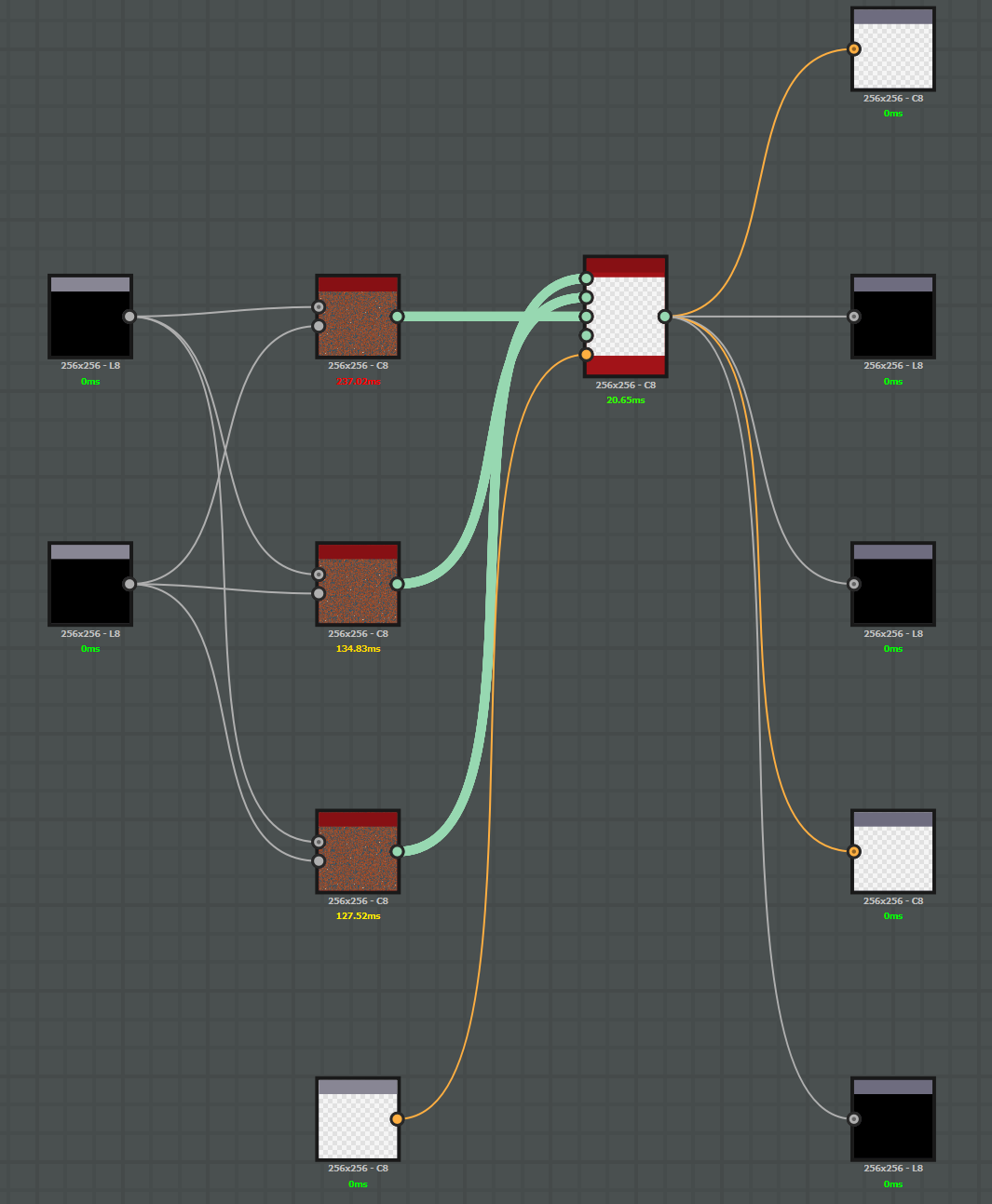Select the input socket of the bottom-right L8 output node
The image size is (992, 1204).
tap(853, 1118)
